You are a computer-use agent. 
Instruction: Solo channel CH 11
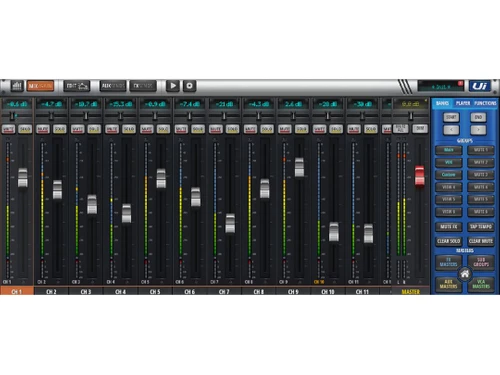(370, 129)
